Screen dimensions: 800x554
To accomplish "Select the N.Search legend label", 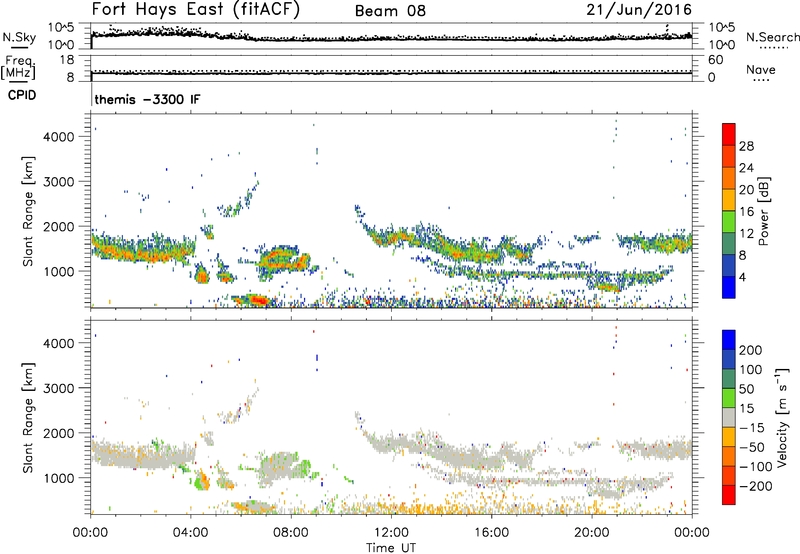I will click(772, 37).
